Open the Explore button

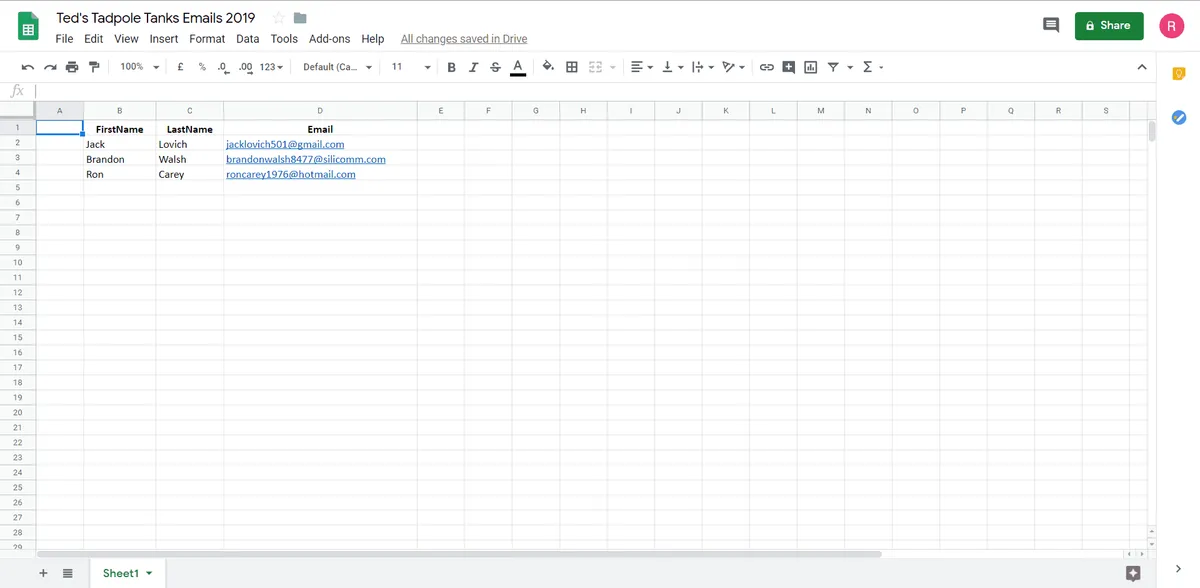click(1133, 573)
